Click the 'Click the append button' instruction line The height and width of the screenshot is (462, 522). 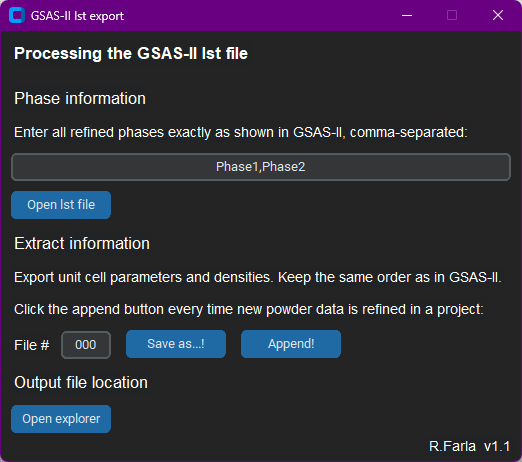point(249,309)
